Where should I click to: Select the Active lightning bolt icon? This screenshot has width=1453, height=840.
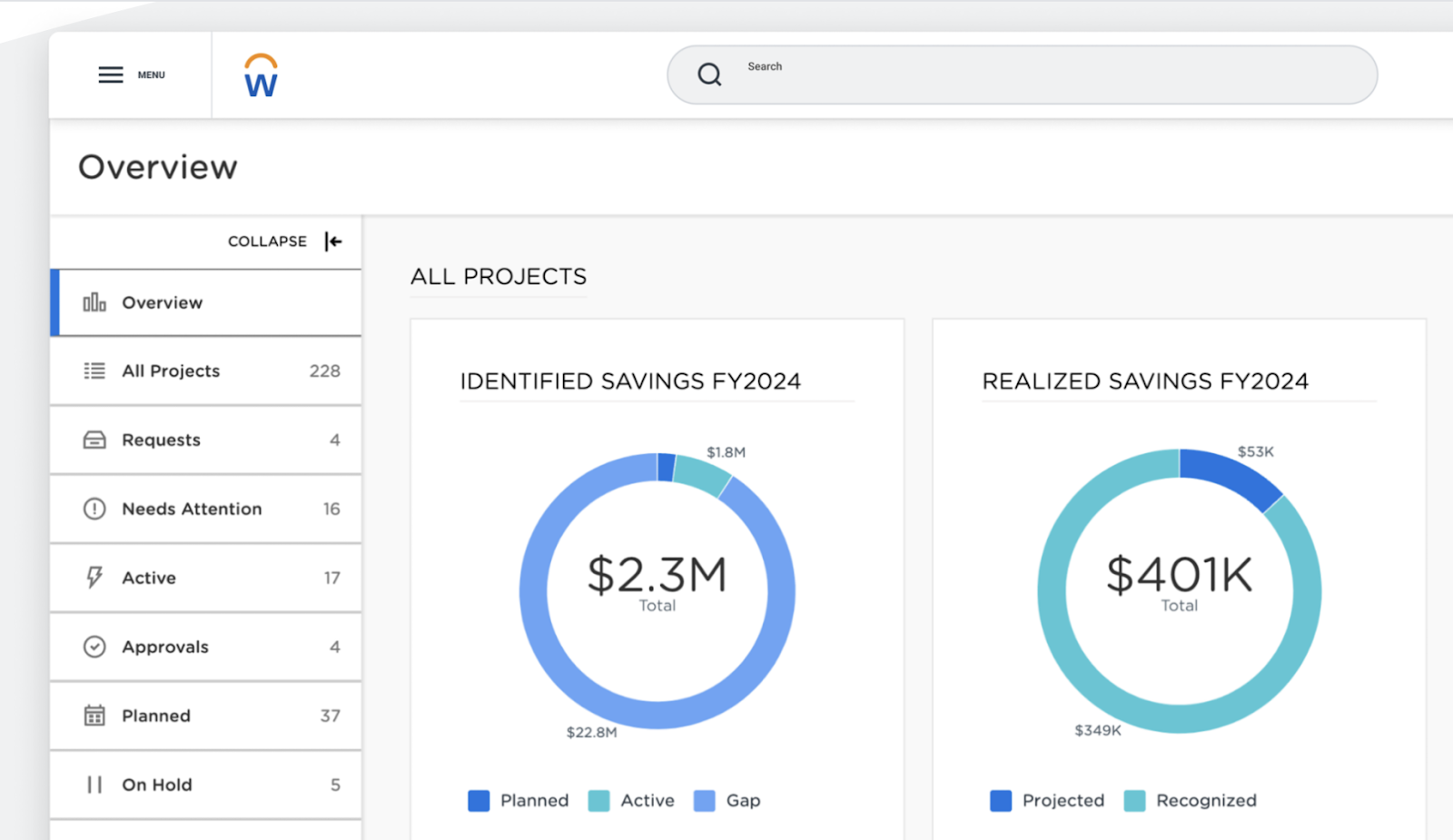click(x=94, y=578)
